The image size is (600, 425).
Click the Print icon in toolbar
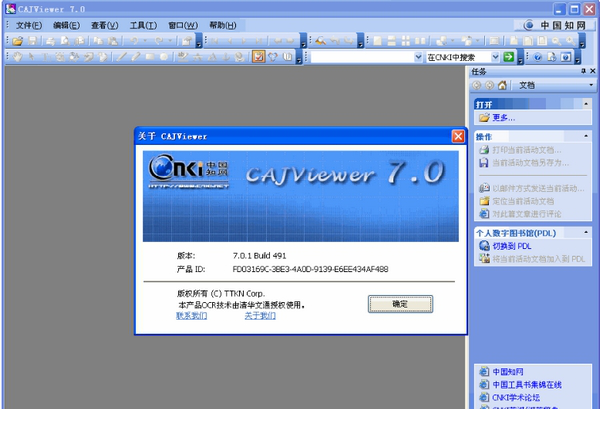(50, 41)
